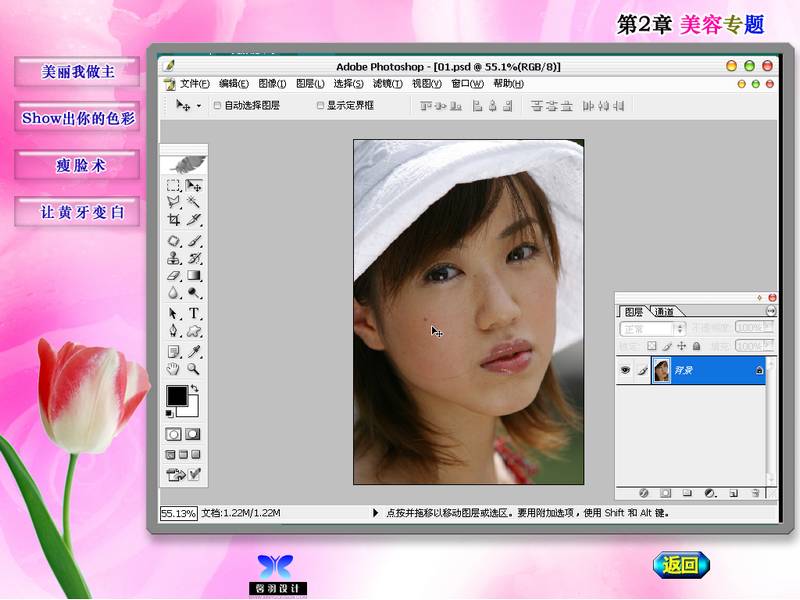Select the Healing/Patch tool
The width and height of the screenshot is (800, 600).
tap(173, 241)
